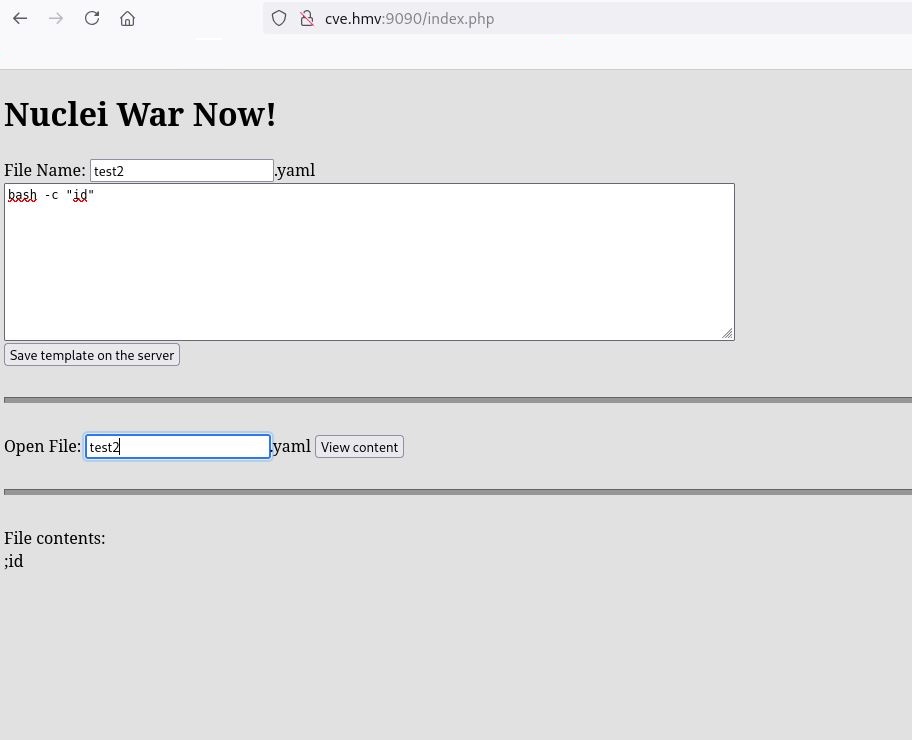Click the Open File input field
This screenshot has width=912, height=740.
pyautogui.click(x=177, y=447)
